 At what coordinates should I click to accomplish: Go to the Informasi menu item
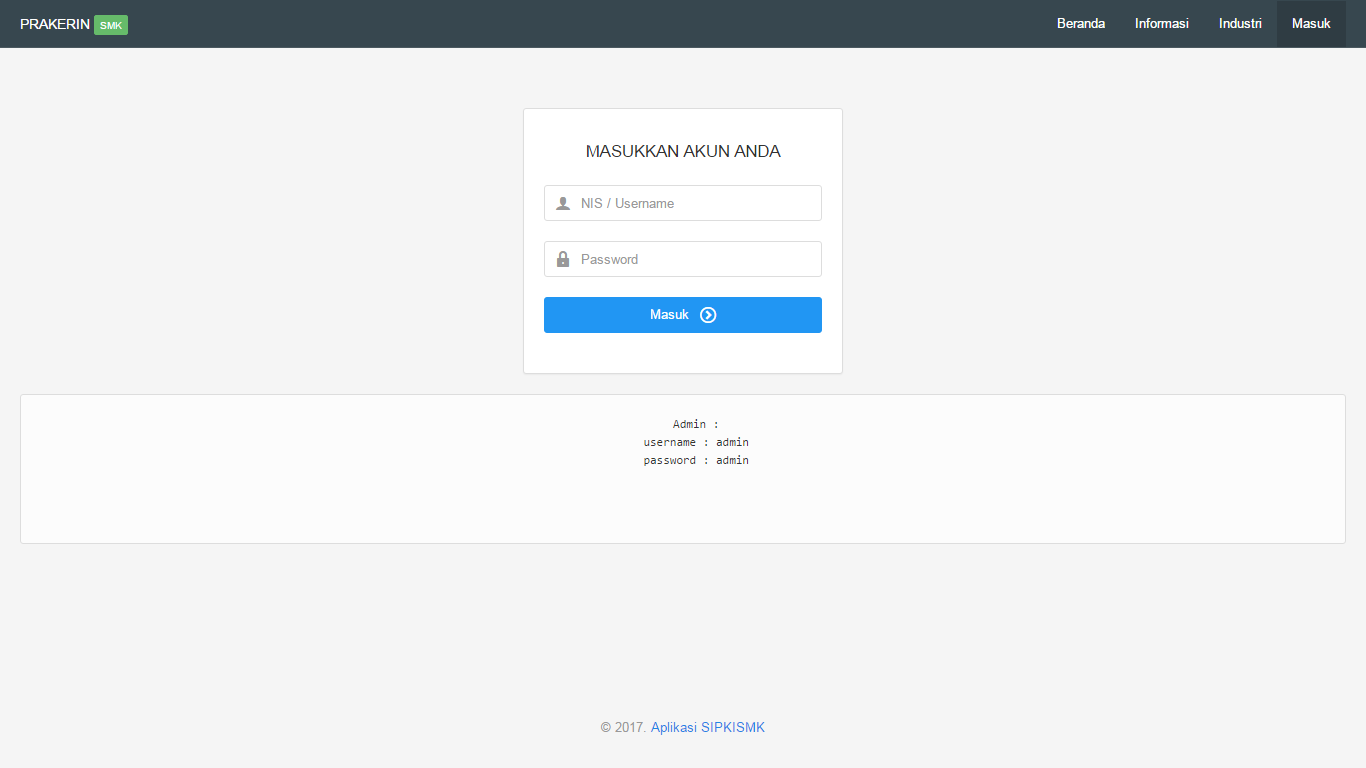click(1161, 24)
